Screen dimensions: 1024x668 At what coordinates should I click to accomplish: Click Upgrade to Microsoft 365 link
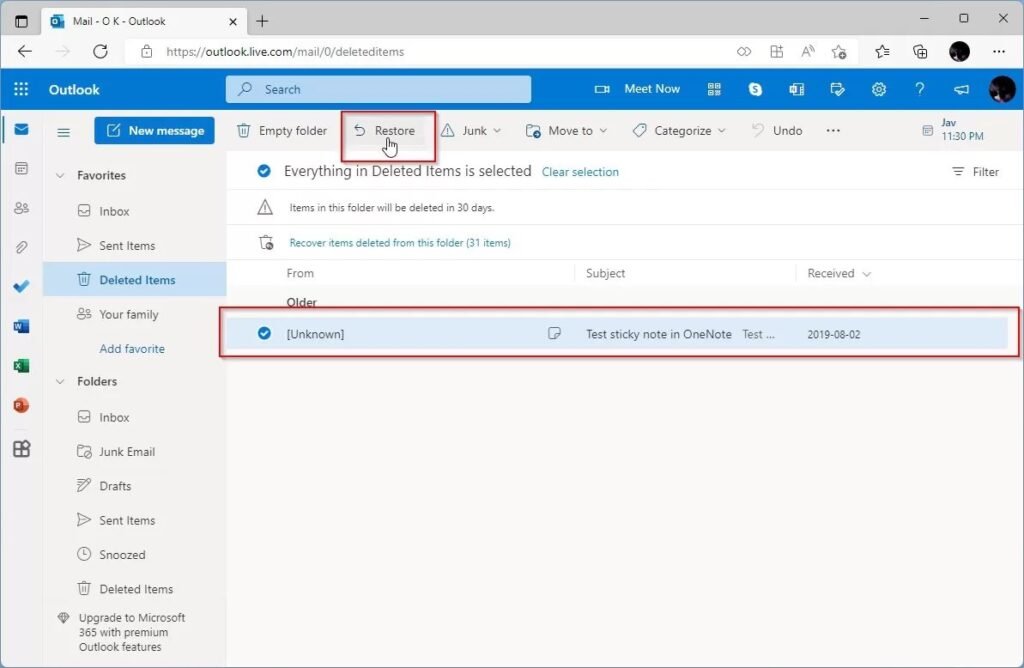click(132, 632)
